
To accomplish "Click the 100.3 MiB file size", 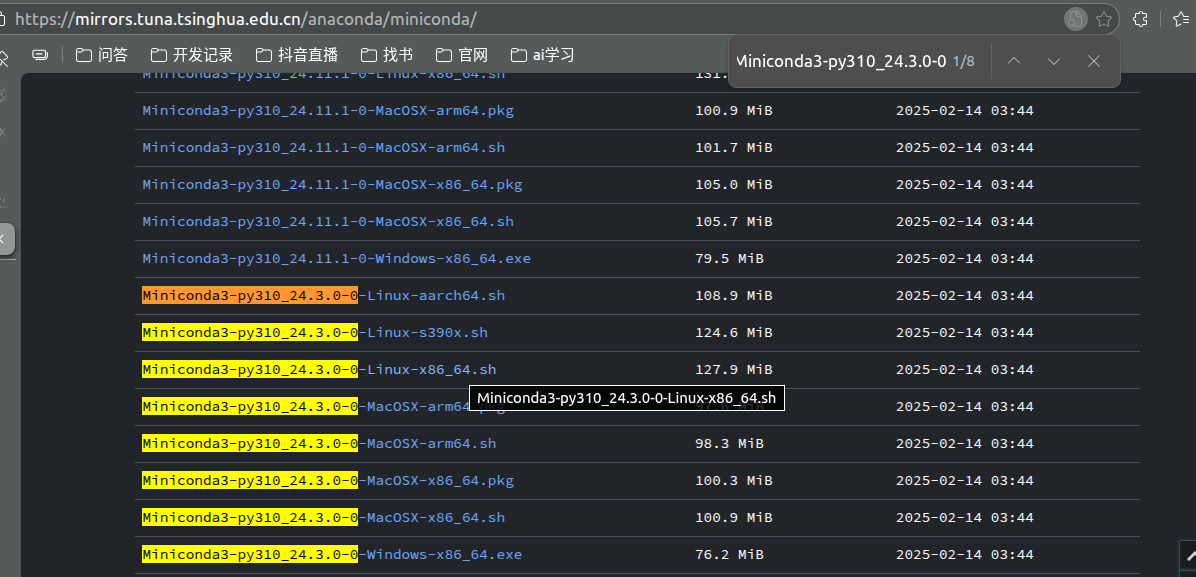I will click(x=734, y=481).
